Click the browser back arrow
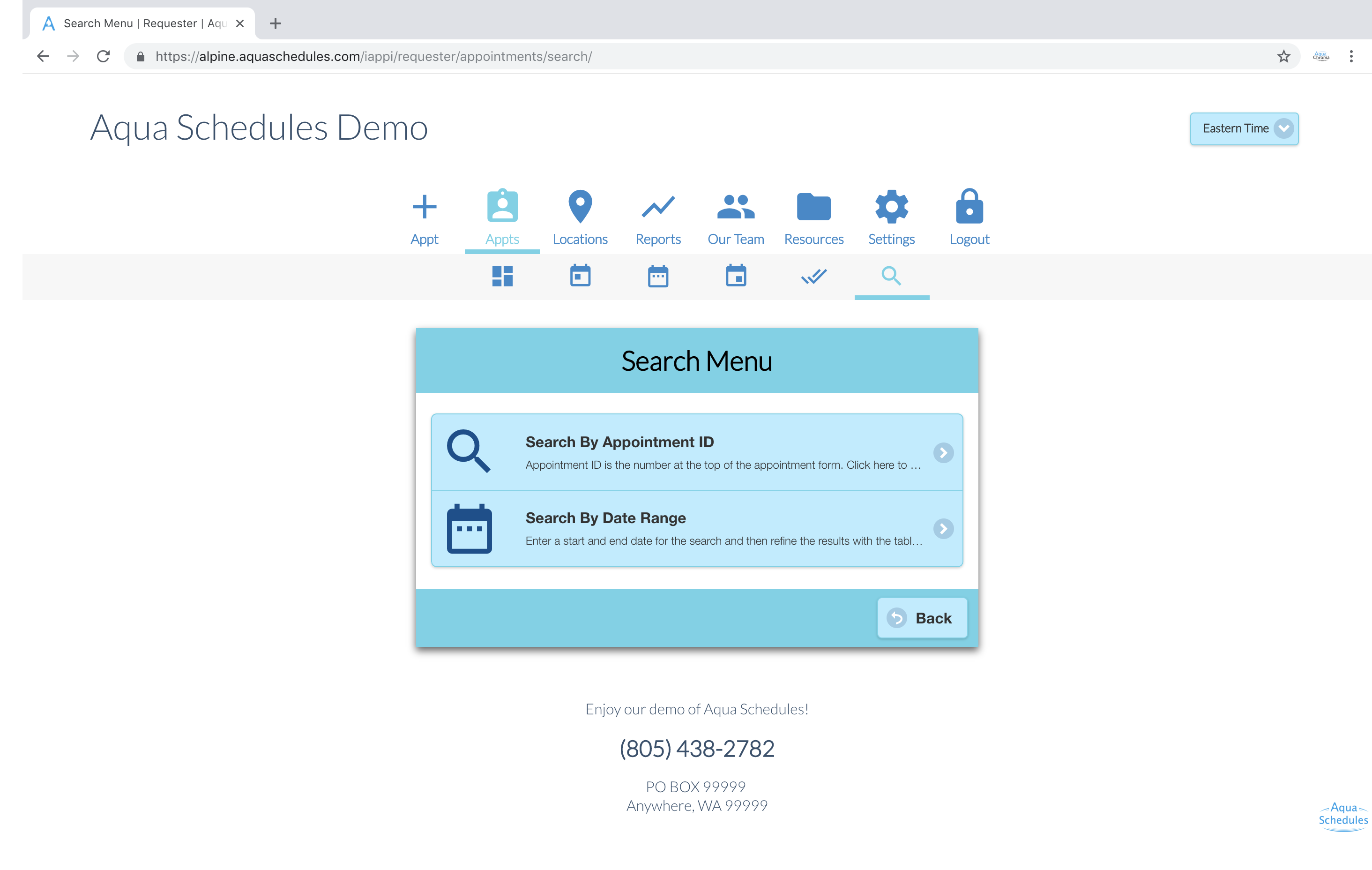This screenshot has width=1372, height=870. 43,56
